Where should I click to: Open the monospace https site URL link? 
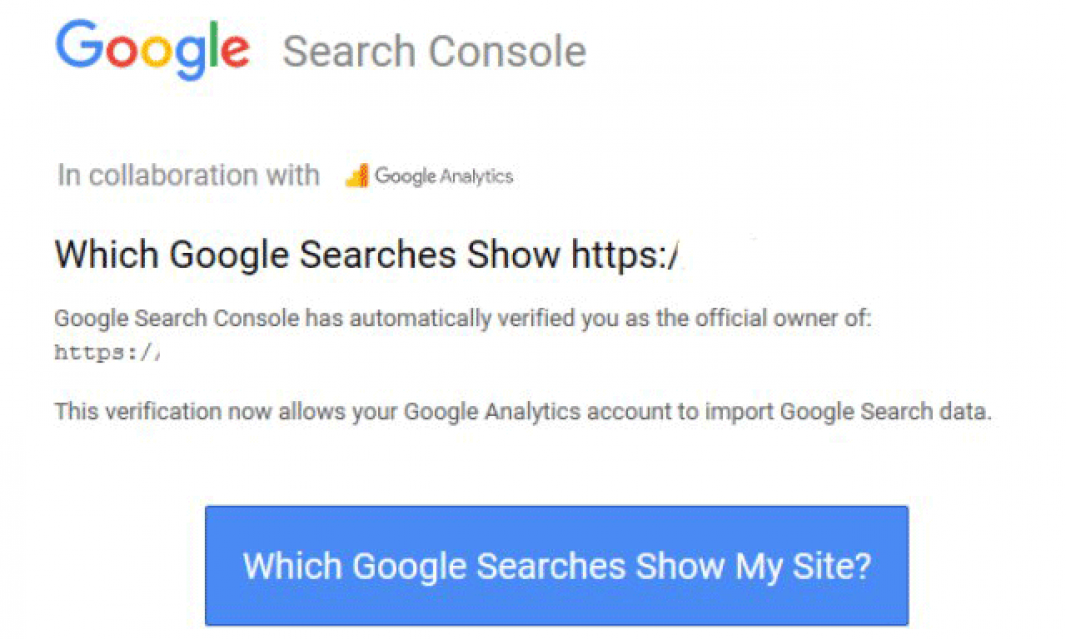[107, 352]
